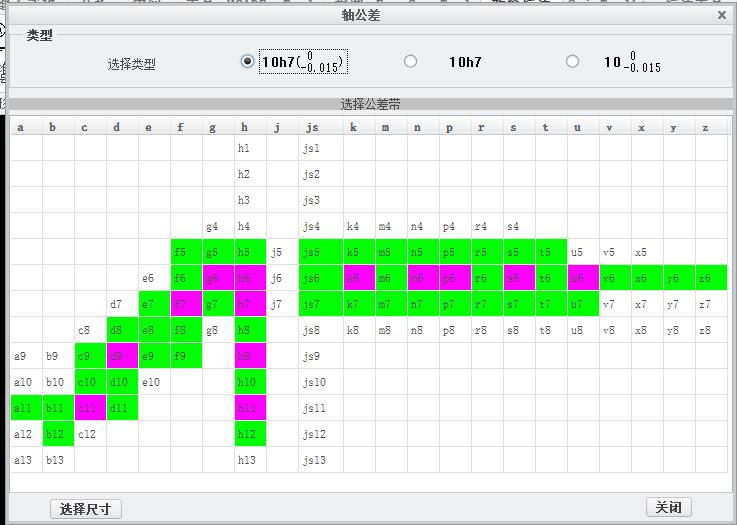The width and height of the screenshot is (737, 525).
Task: Select the f9 cell
Action: click(x=186, y=356)
